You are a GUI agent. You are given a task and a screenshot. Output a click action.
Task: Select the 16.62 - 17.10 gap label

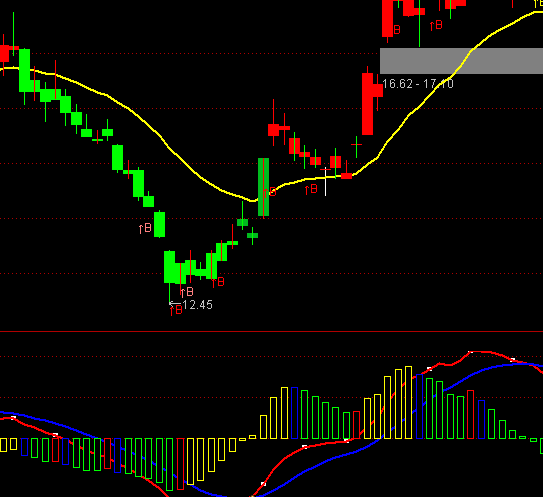pyautogui.click(x=418, y=84)
